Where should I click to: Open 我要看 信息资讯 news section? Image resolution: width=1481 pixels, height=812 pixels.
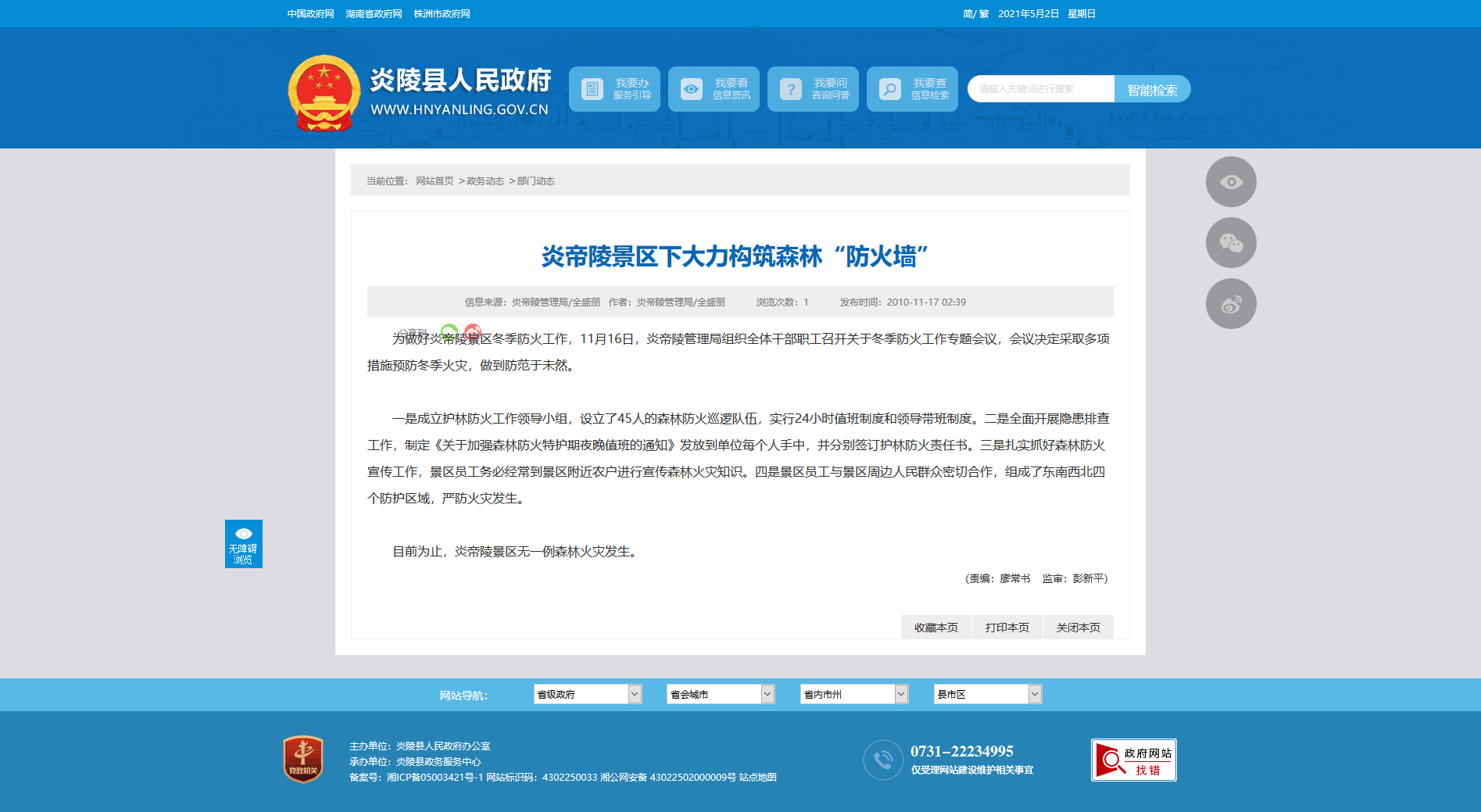pos(714,89)
